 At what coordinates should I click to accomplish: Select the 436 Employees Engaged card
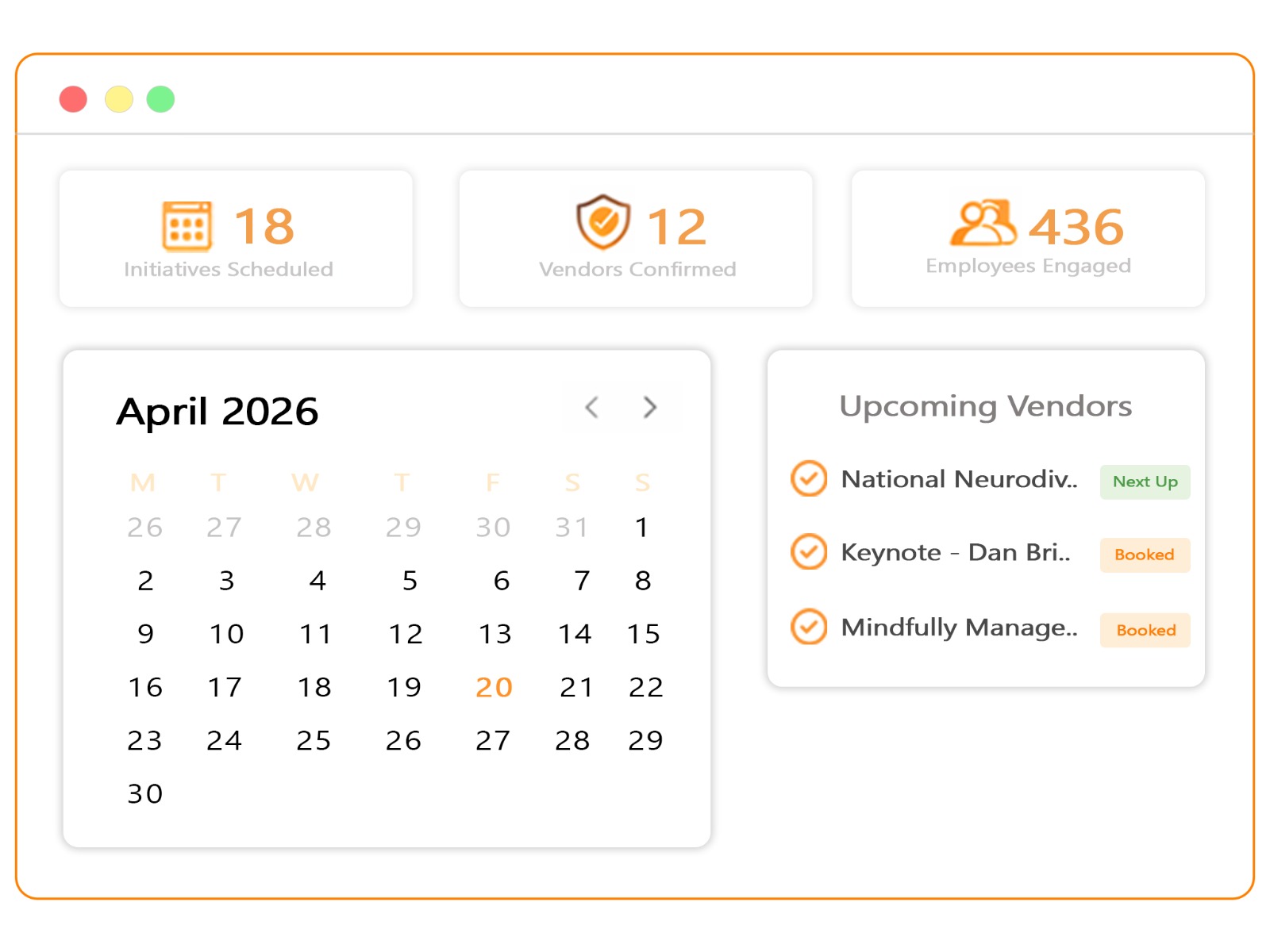[1028, 238]
